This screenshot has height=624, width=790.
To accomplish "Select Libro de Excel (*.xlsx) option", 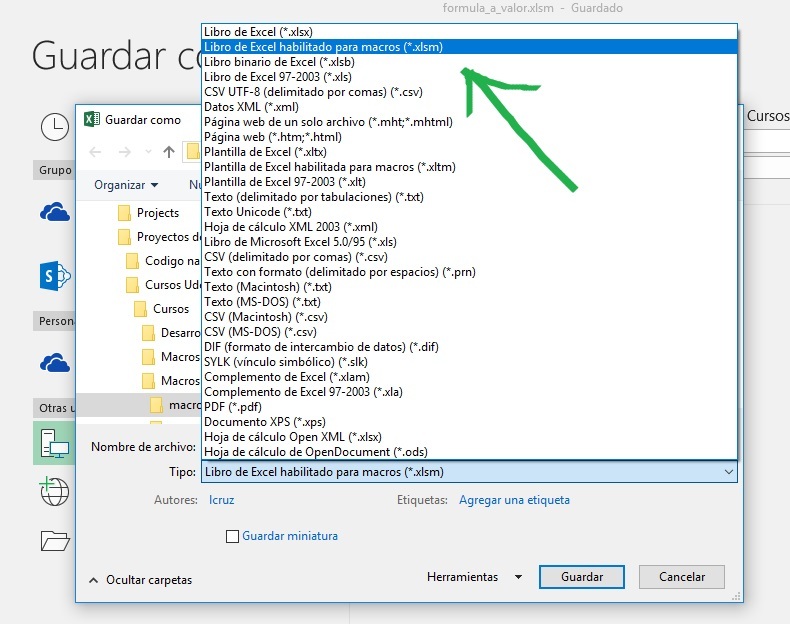I will (x=469, y=32).
